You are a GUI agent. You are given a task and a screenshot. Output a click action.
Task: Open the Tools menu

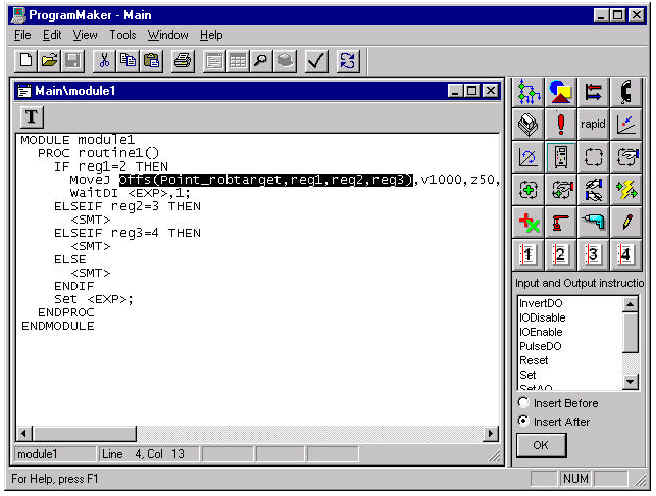123,35
